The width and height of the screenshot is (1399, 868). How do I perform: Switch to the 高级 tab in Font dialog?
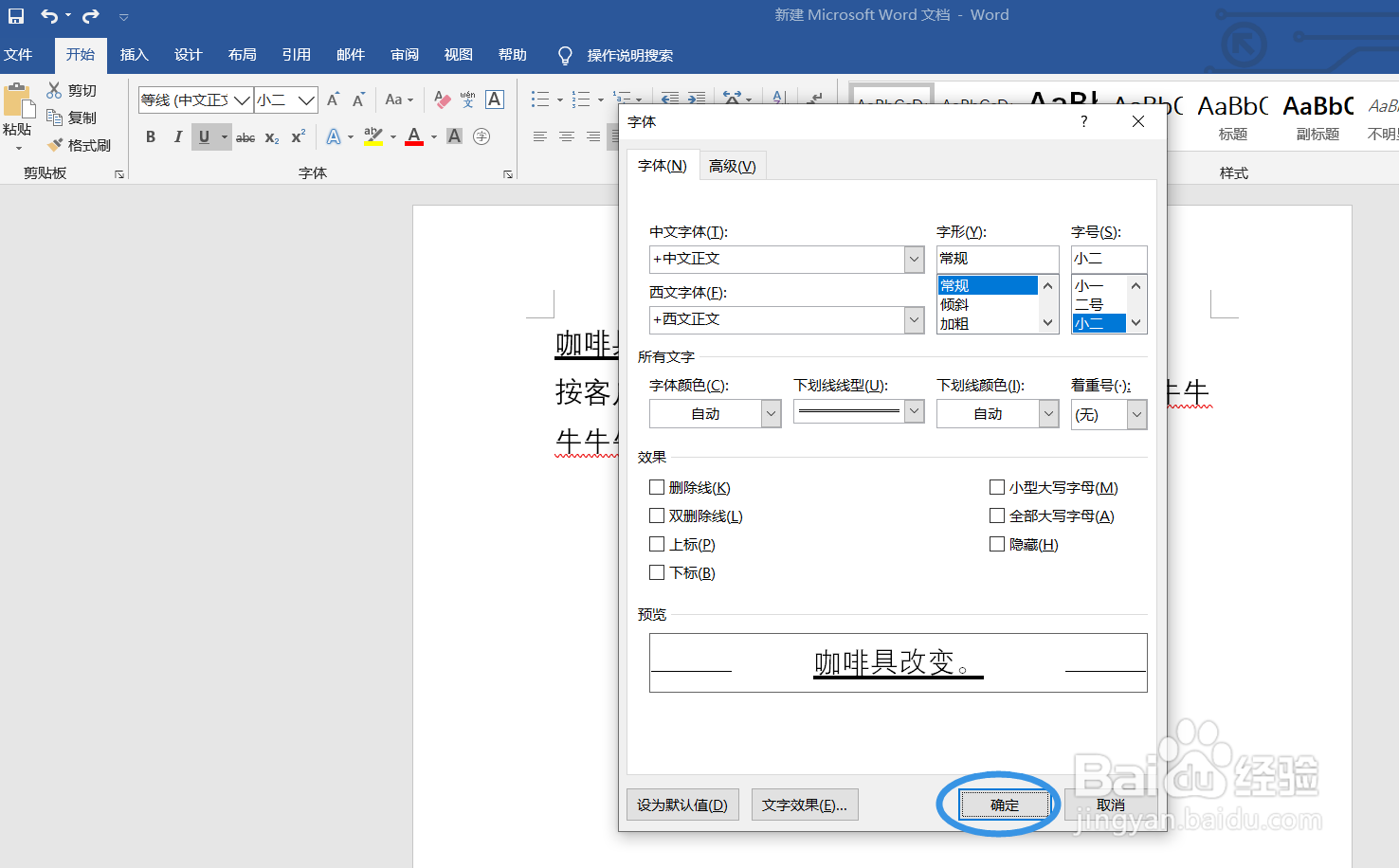732,165
